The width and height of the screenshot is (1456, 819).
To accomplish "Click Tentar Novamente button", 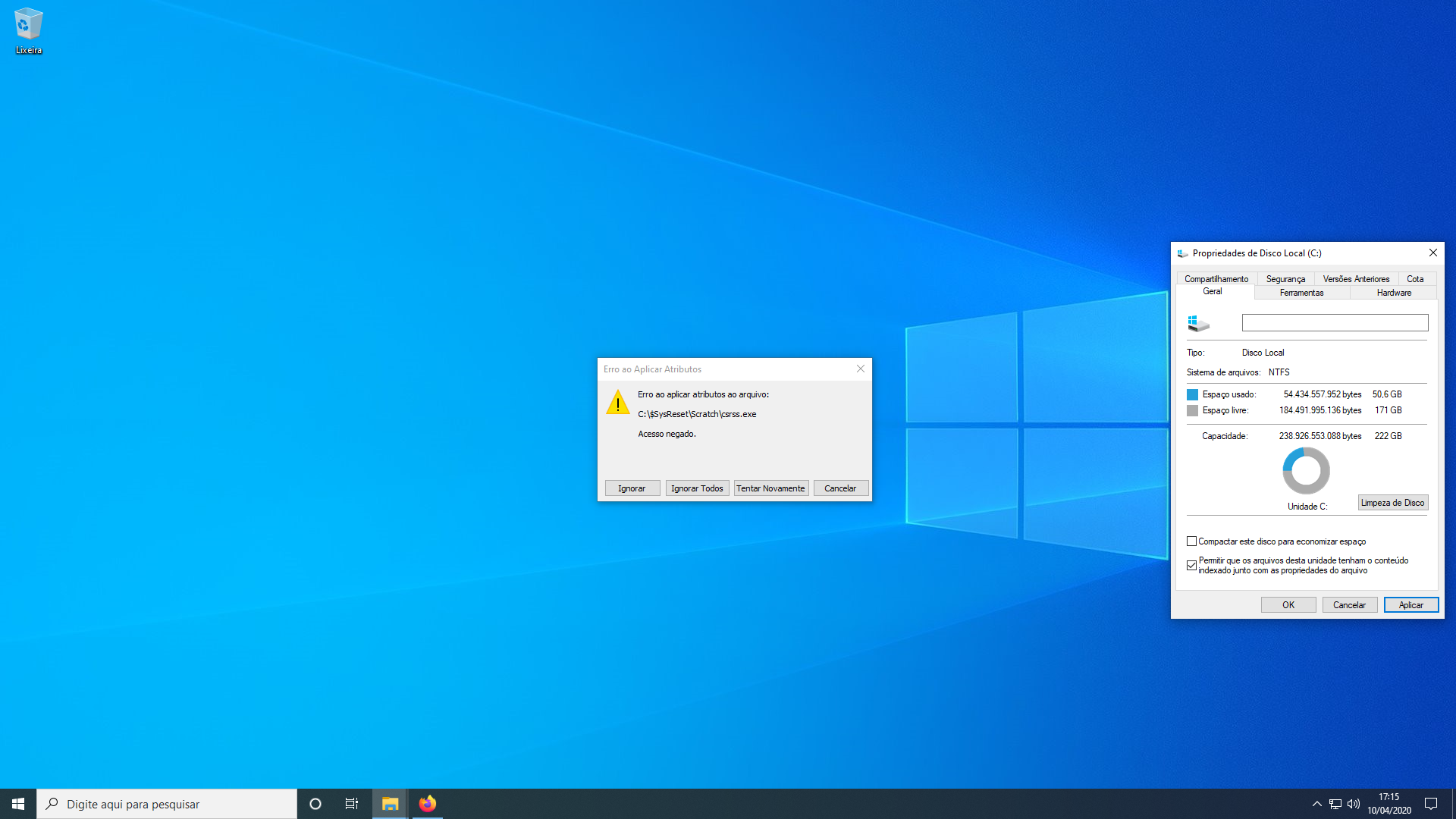I will point(770,488).
